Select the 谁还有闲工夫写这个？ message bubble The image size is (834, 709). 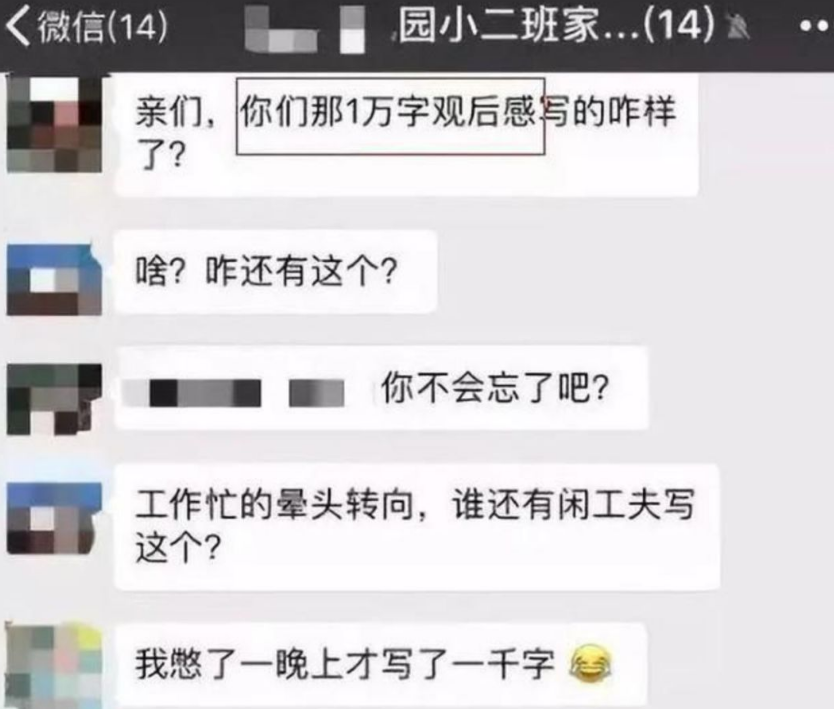tap(418, 527)
